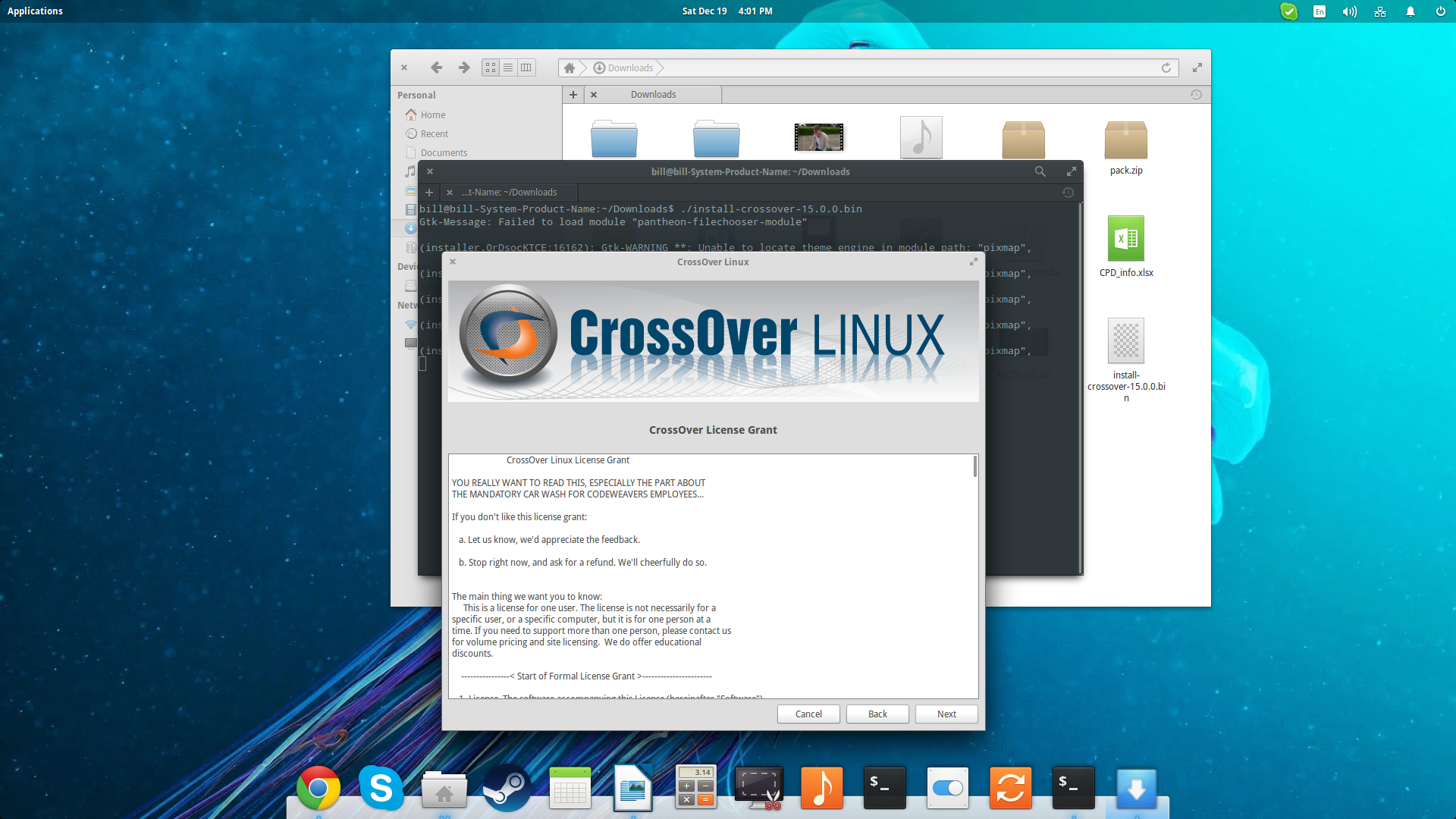Switch Files to column view
Screen dimensions: 1456x819
[x=526, y=67]
